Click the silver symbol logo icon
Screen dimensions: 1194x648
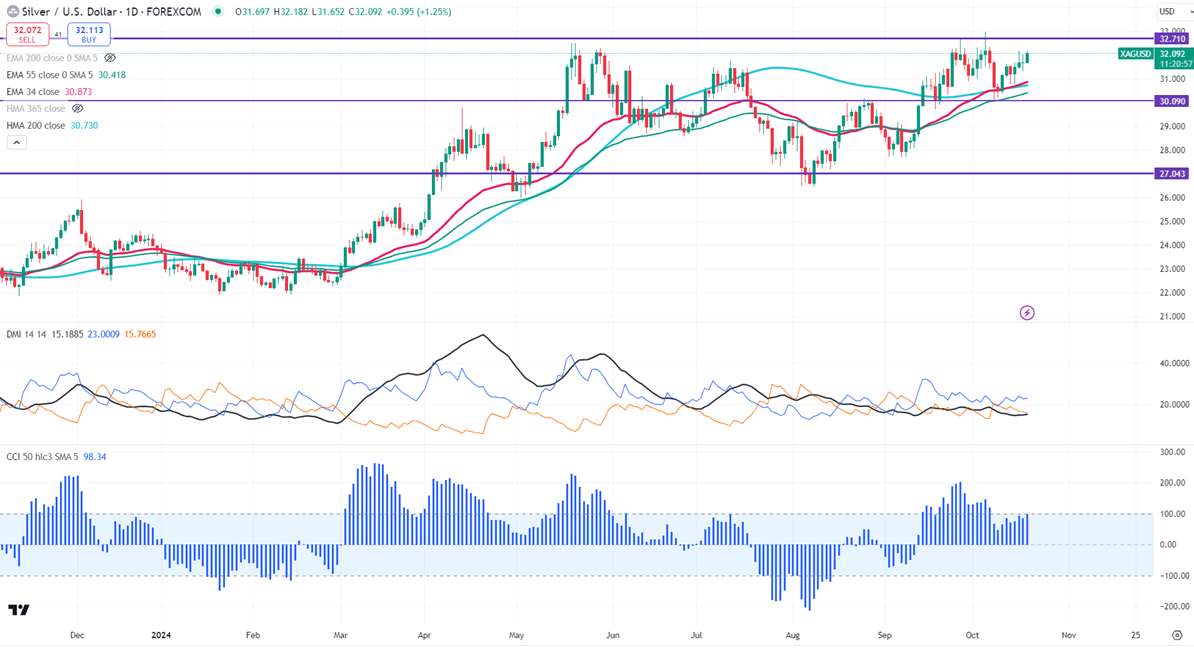12,11
